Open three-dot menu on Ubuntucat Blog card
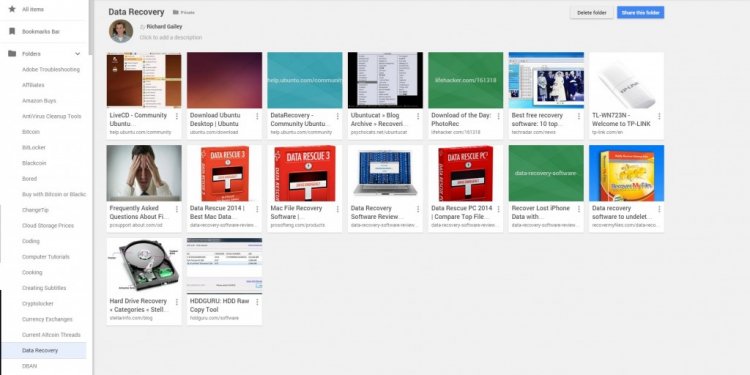The height and width of the screenshot is (375, 750). (418, 116)
